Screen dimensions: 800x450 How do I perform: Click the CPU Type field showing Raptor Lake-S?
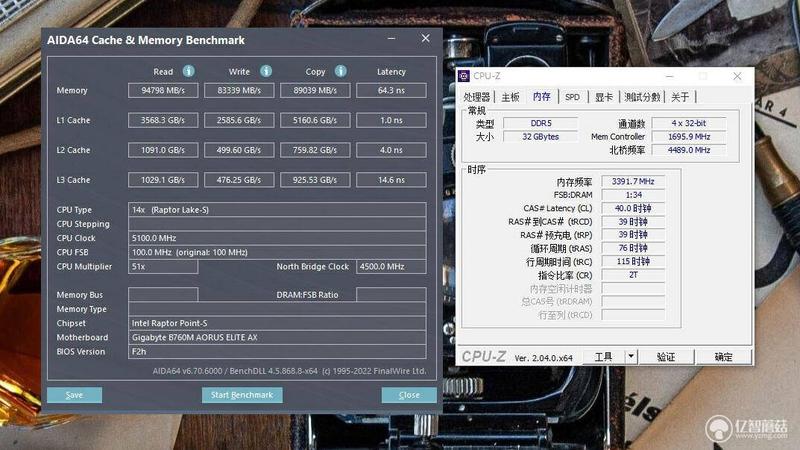click(277, 210)
